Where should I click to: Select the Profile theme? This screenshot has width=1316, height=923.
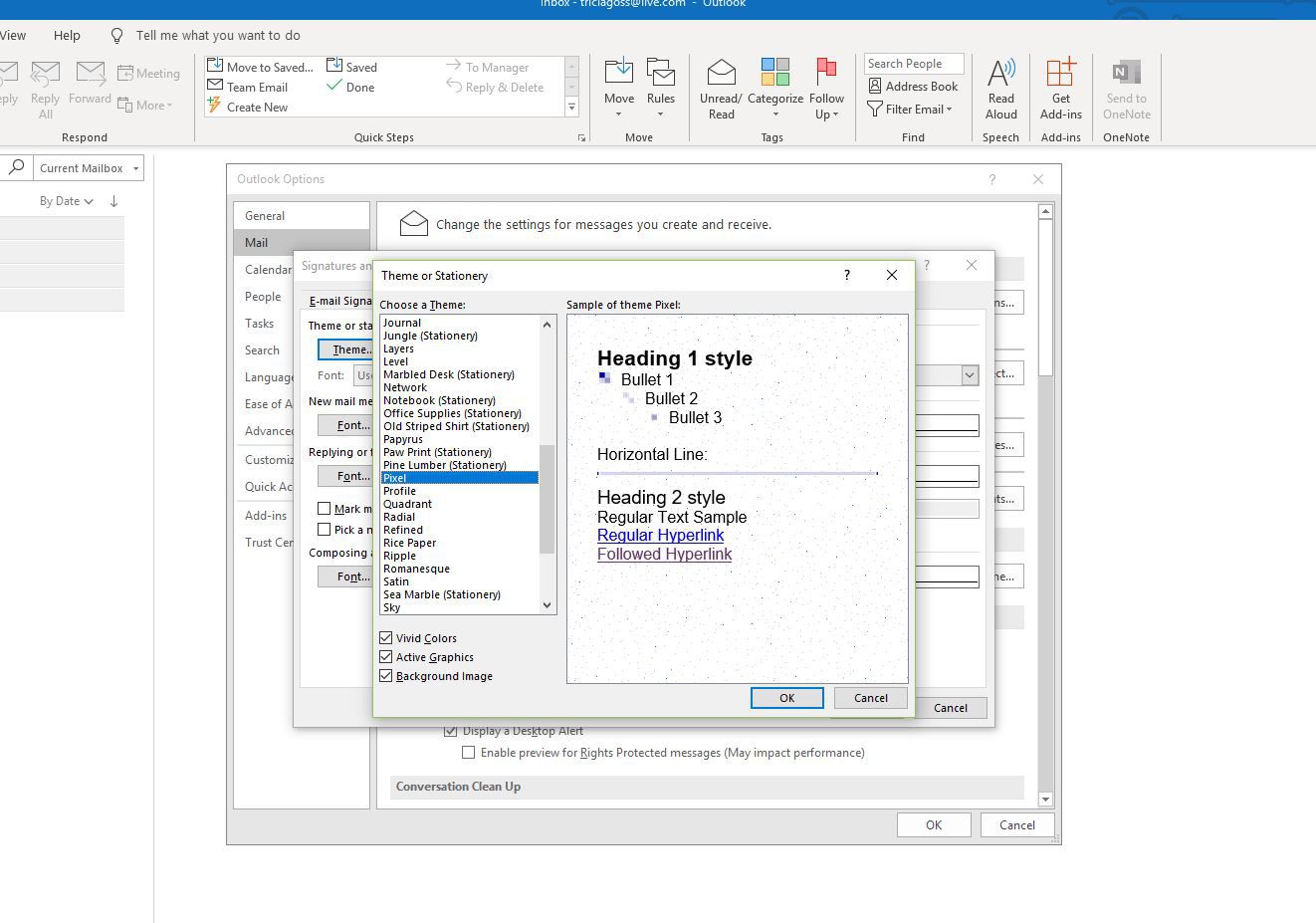coord(459,491)
